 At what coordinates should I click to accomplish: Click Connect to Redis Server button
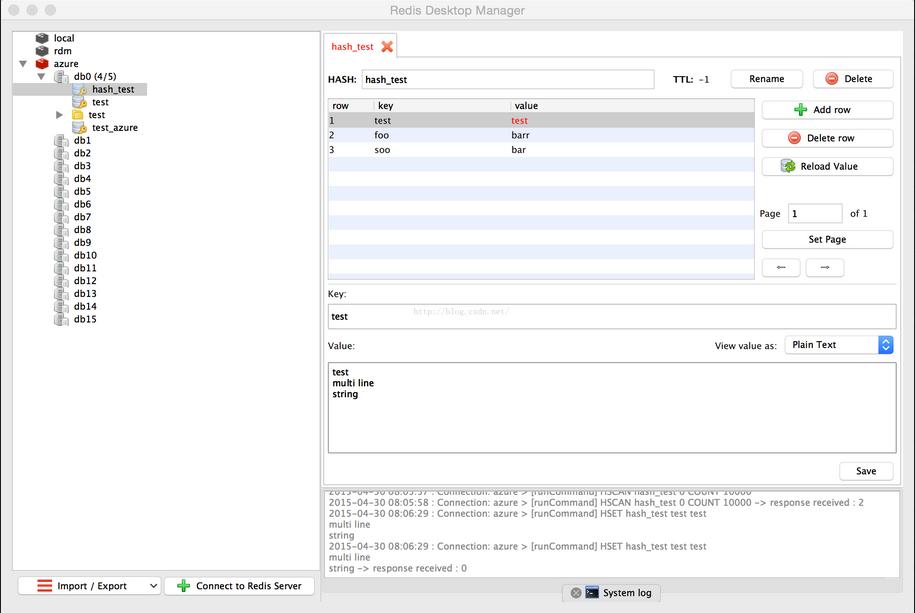click(239, 586)
